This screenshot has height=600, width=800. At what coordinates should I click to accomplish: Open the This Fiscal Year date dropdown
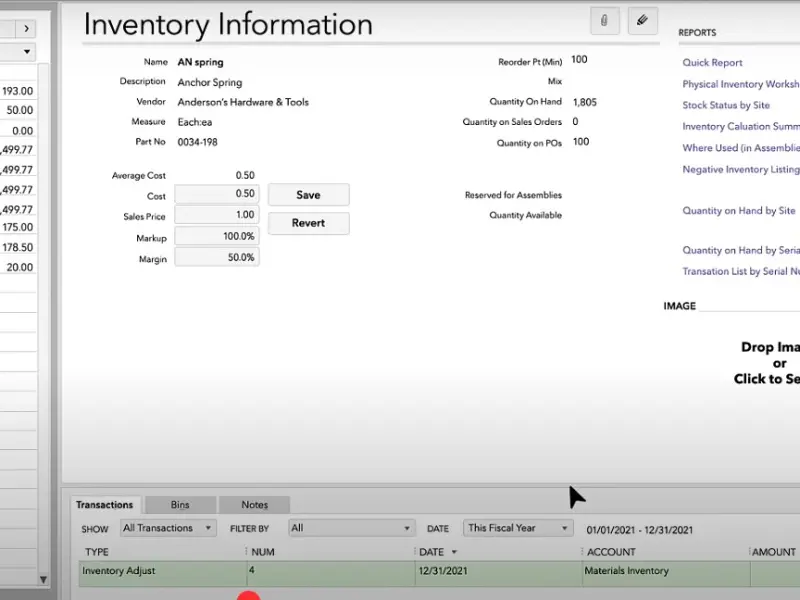(x=517, y=528)
